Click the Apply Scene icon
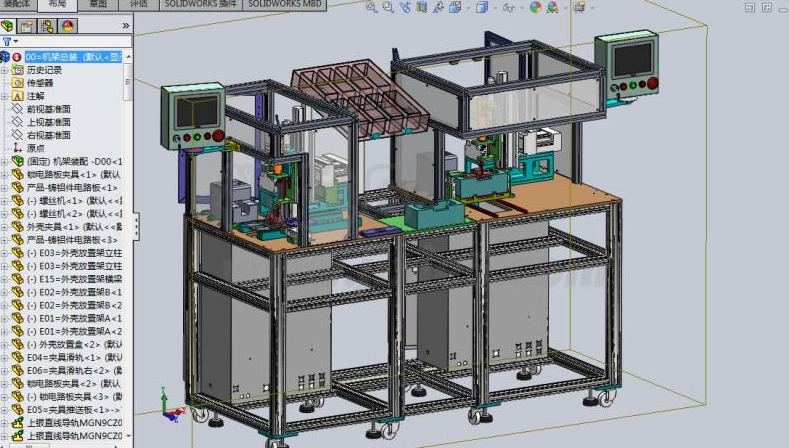 pyautogui.click(x=553, y=7)
